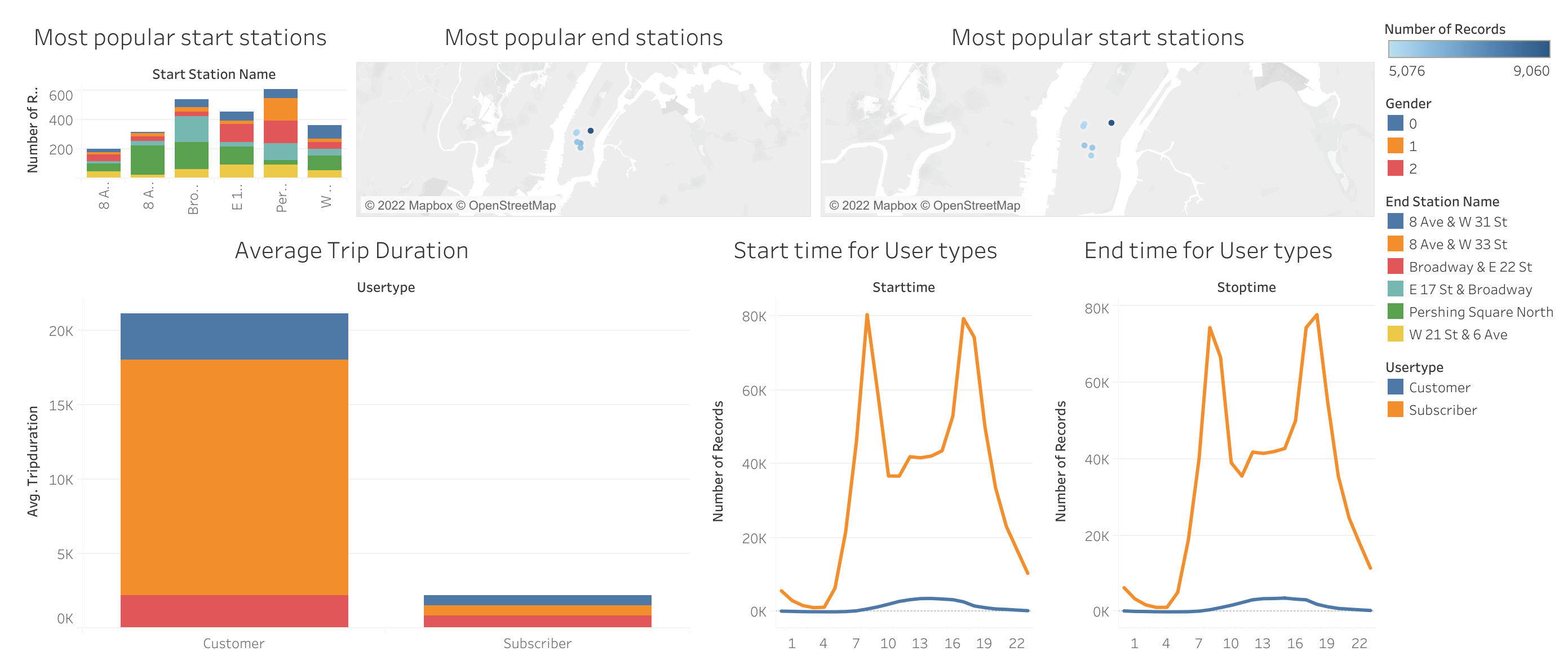
Task: Highlight Broadway & E 22 St legend entry
Action: (1469, 267)
